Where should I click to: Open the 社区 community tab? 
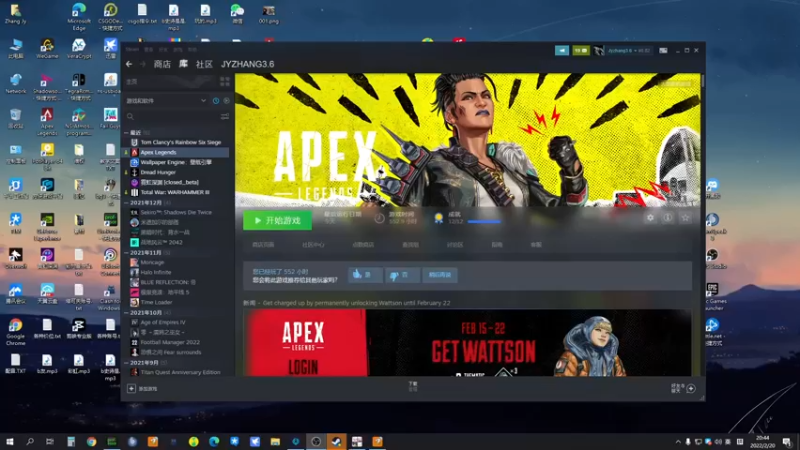(204, 64)
